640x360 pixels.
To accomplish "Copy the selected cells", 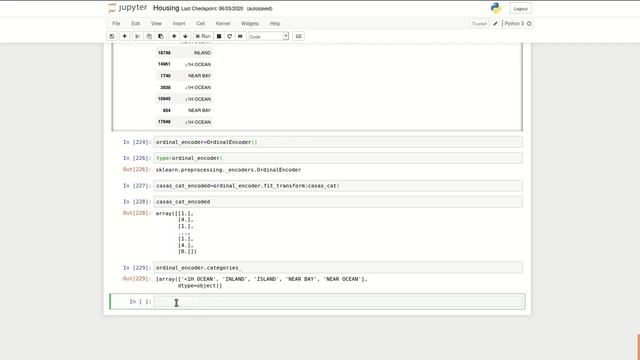I will (x=149, y=36).
